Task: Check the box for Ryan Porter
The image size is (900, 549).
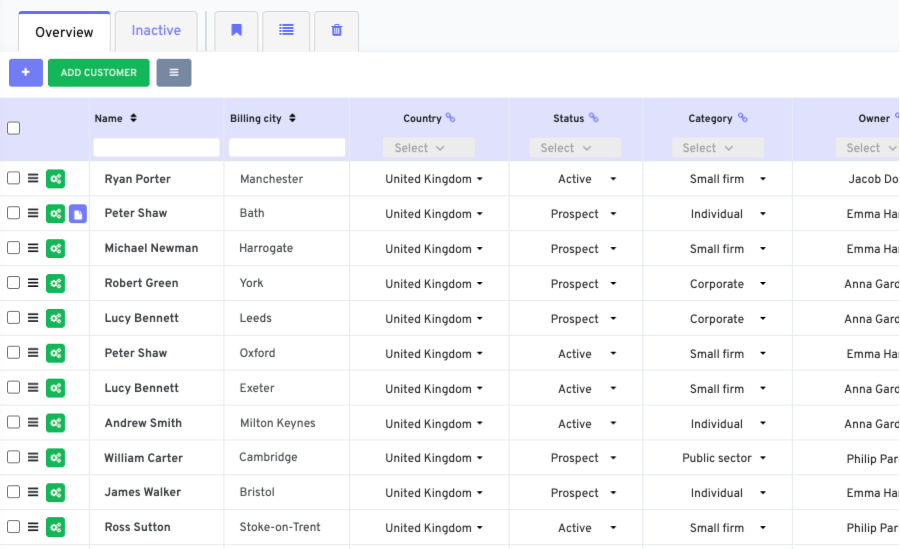Action: 13,178
